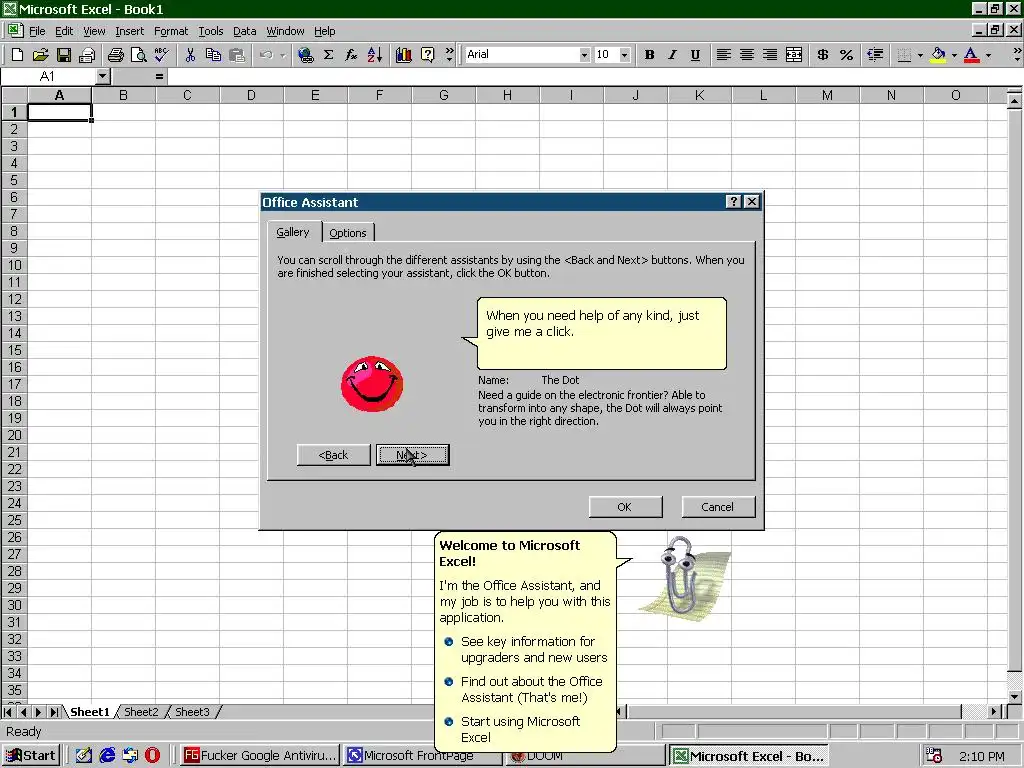Run the Spelling check icon
The width and height of the screenshot is (1024, 768).
coord(161,55)
